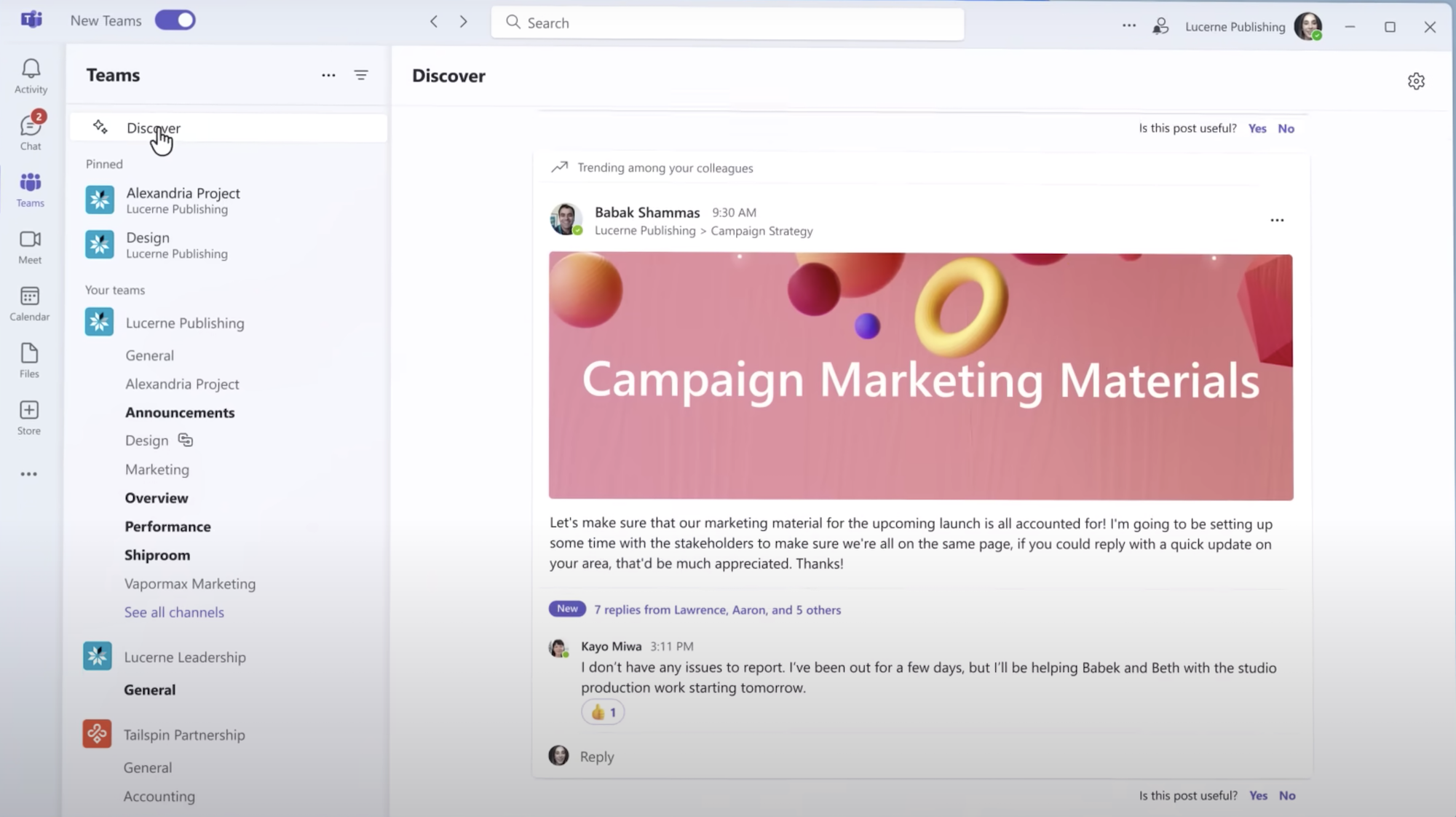Open General under Tailspin Partnership
The height and width of the screenshot is (817, 1456).
[x=148, y=767]
